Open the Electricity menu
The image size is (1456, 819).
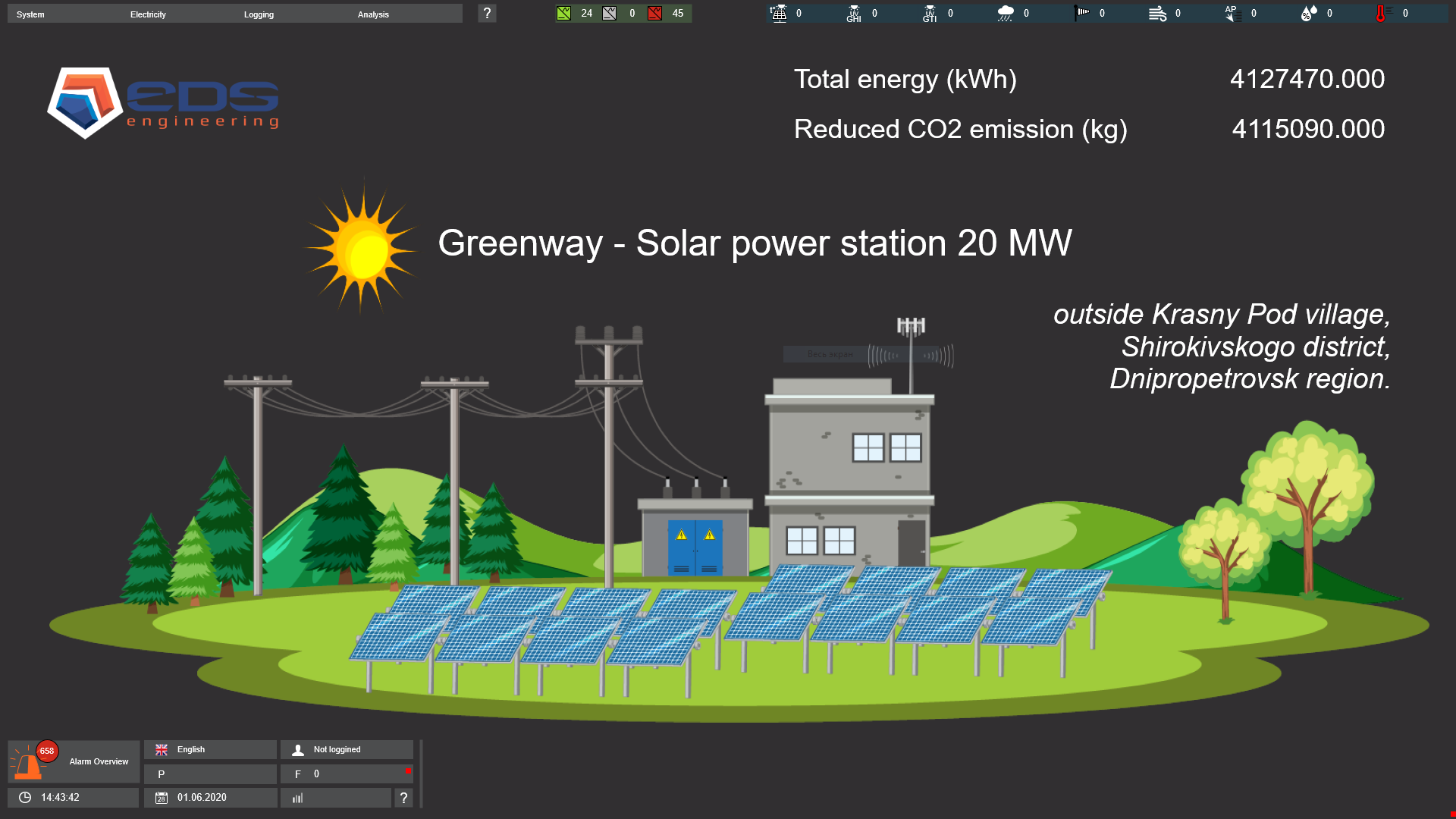pyautogui.click(x=148, y=14)
